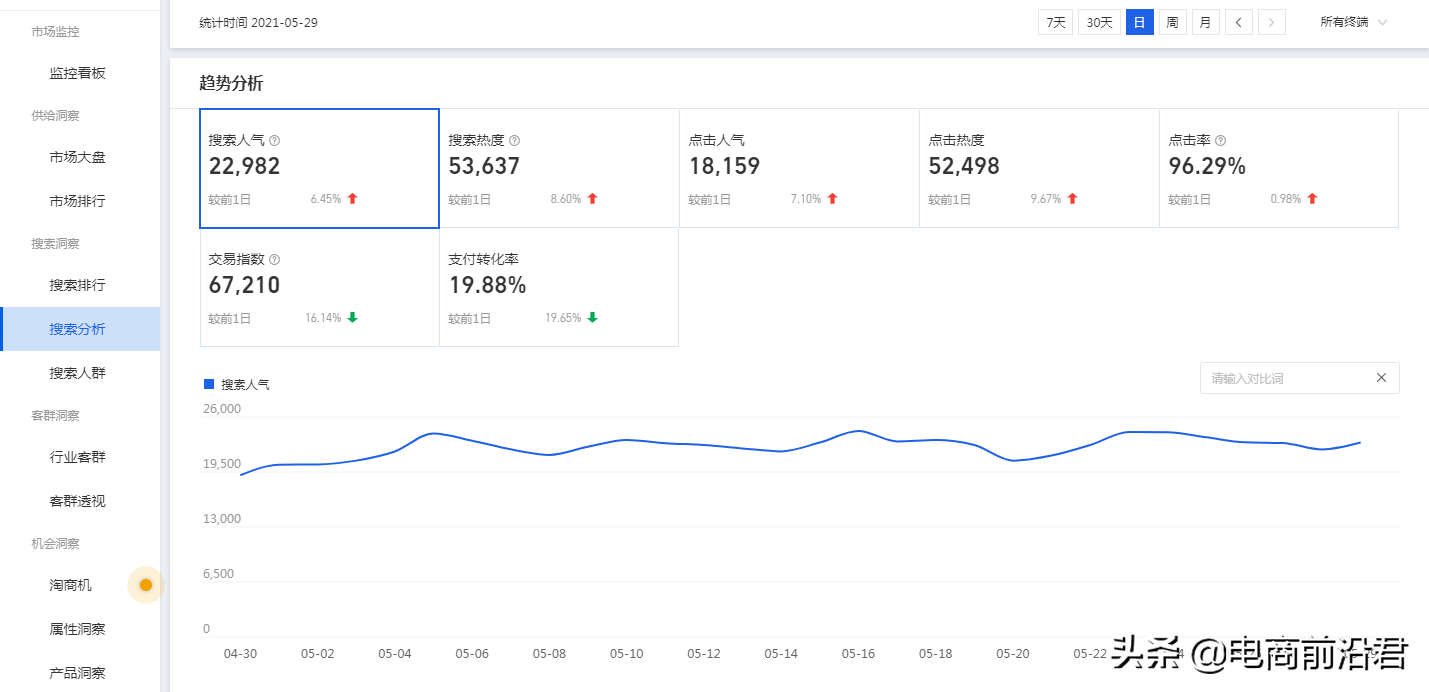Screen dimensions: 1429x692
Task: Select the 点击热度 metric card
Action: 1038,168
